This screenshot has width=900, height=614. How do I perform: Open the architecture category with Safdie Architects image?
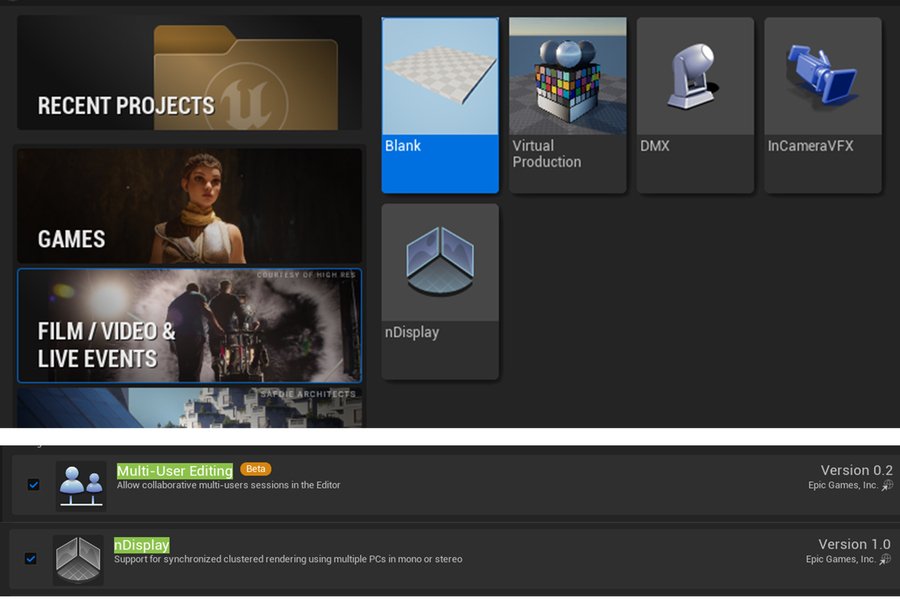[x=189, y=407]
